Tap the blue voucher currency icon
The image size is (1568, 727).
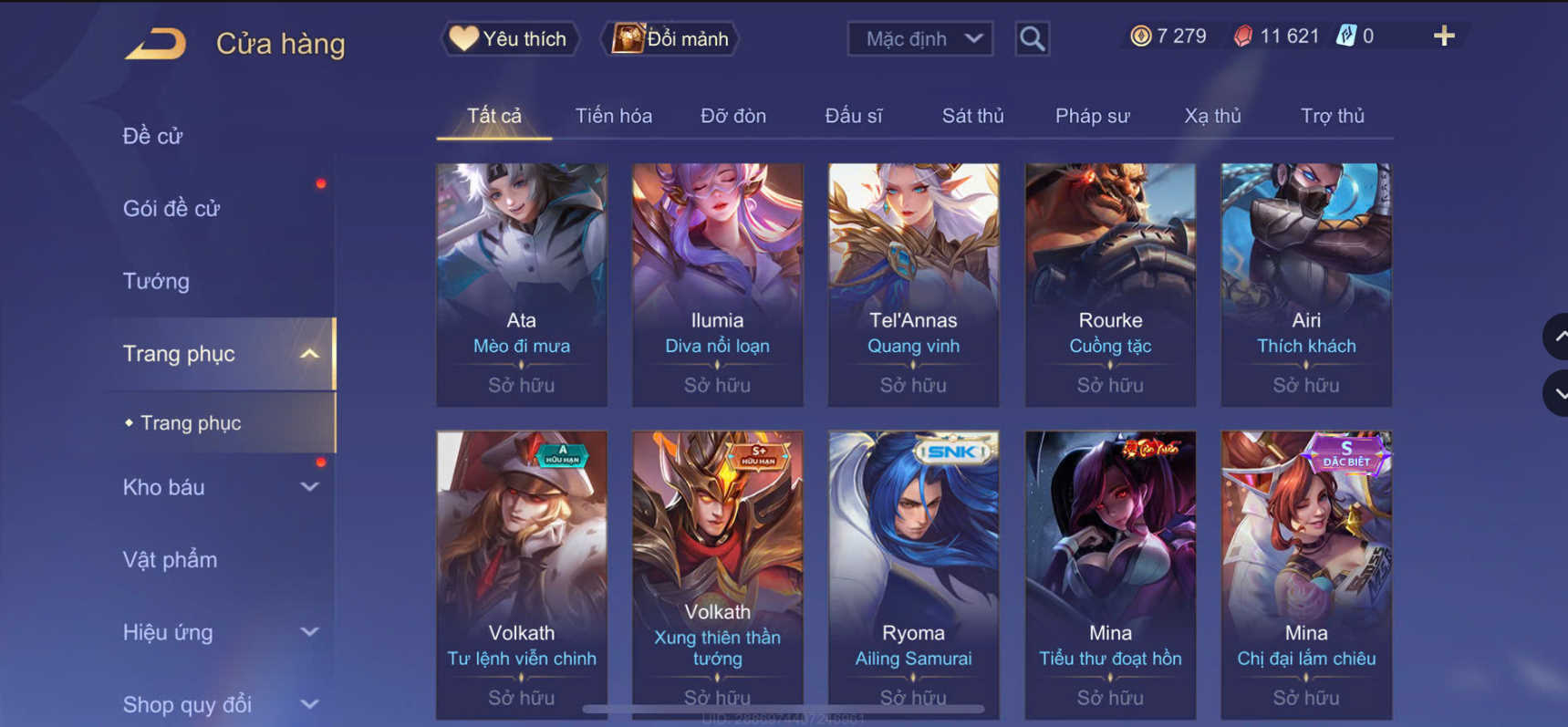1345,36
